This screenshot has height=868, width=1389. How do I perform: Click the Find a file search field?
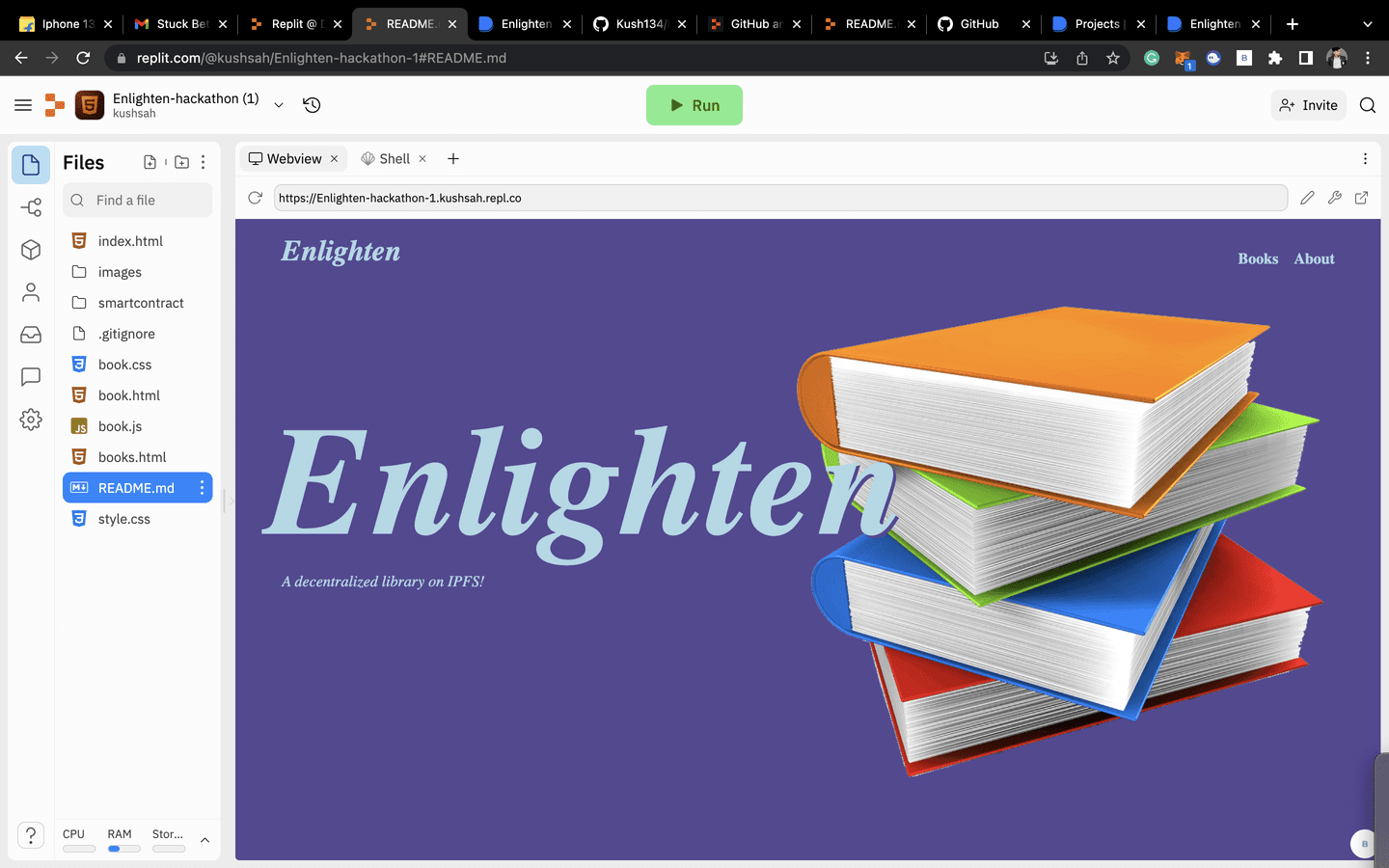coord(137,200)
